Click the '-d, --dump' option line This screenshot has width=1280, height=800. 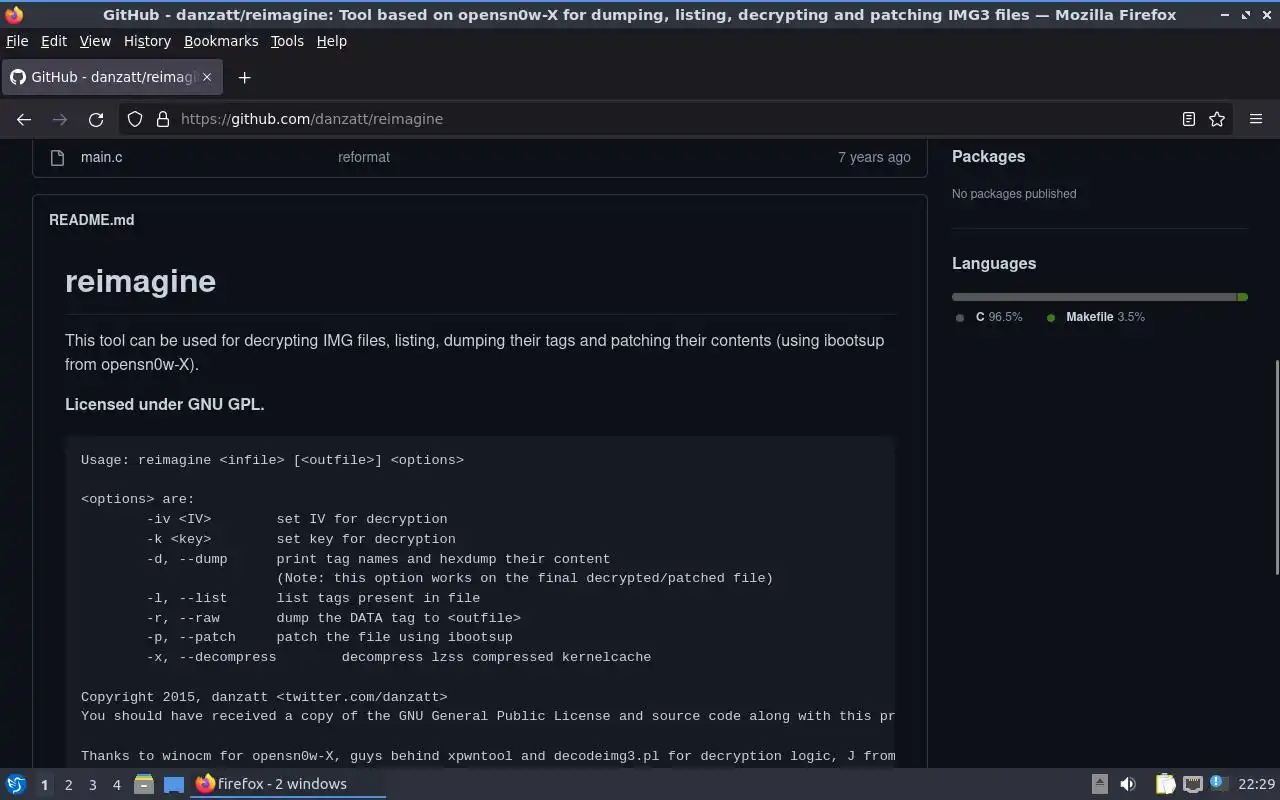[x=378, y=559]
